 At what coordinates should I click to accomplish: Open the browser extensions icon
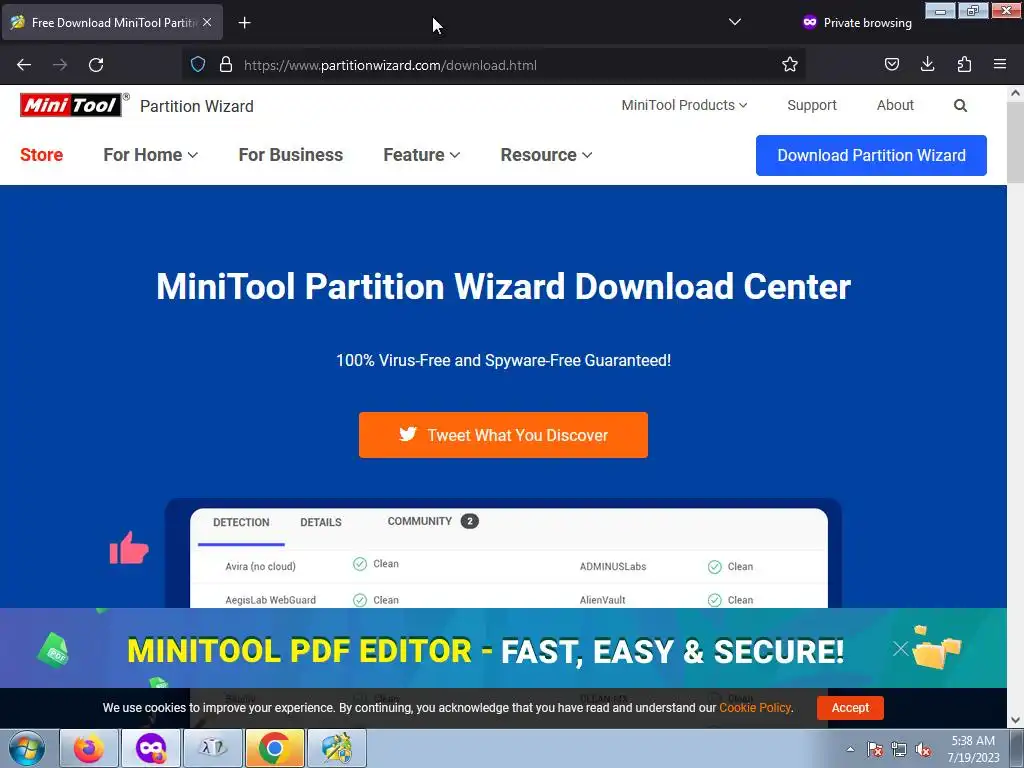(964, 65)
